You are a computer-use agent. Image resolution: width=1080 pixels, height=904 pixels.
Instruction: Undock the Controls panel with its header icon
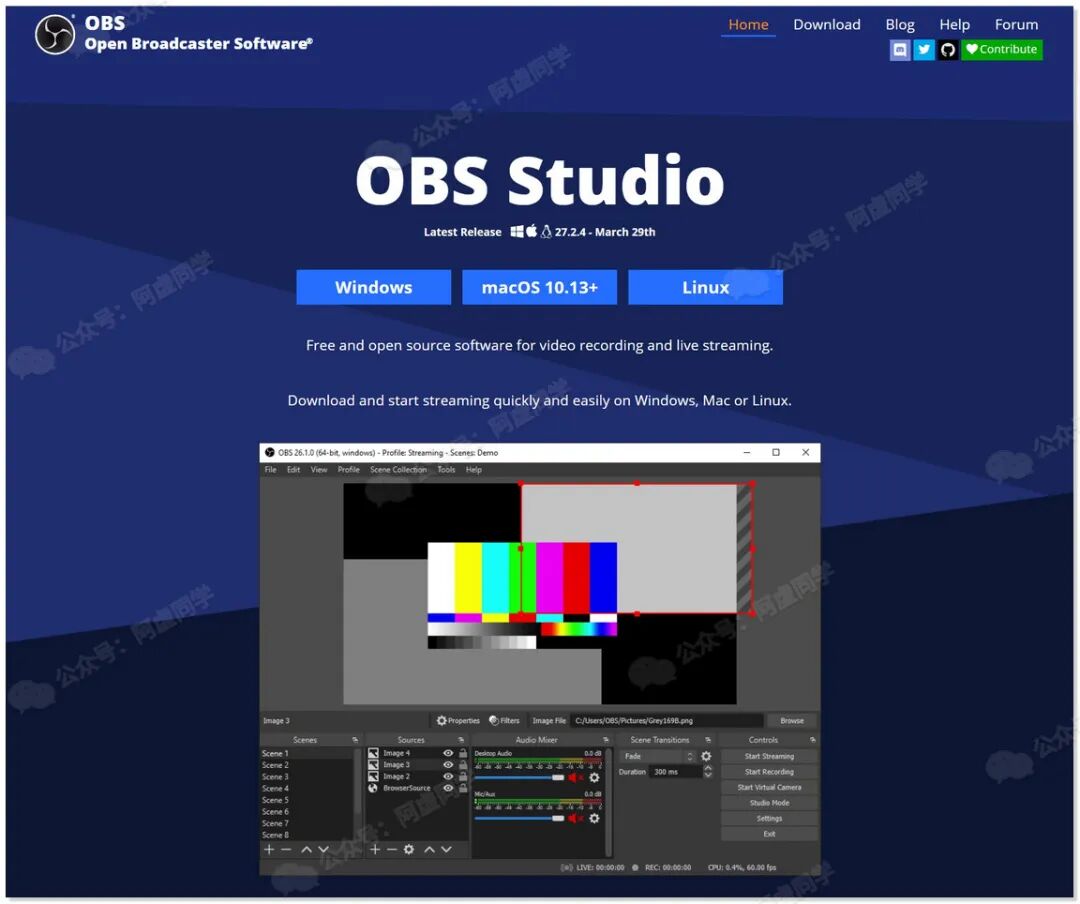click(813, 740)
